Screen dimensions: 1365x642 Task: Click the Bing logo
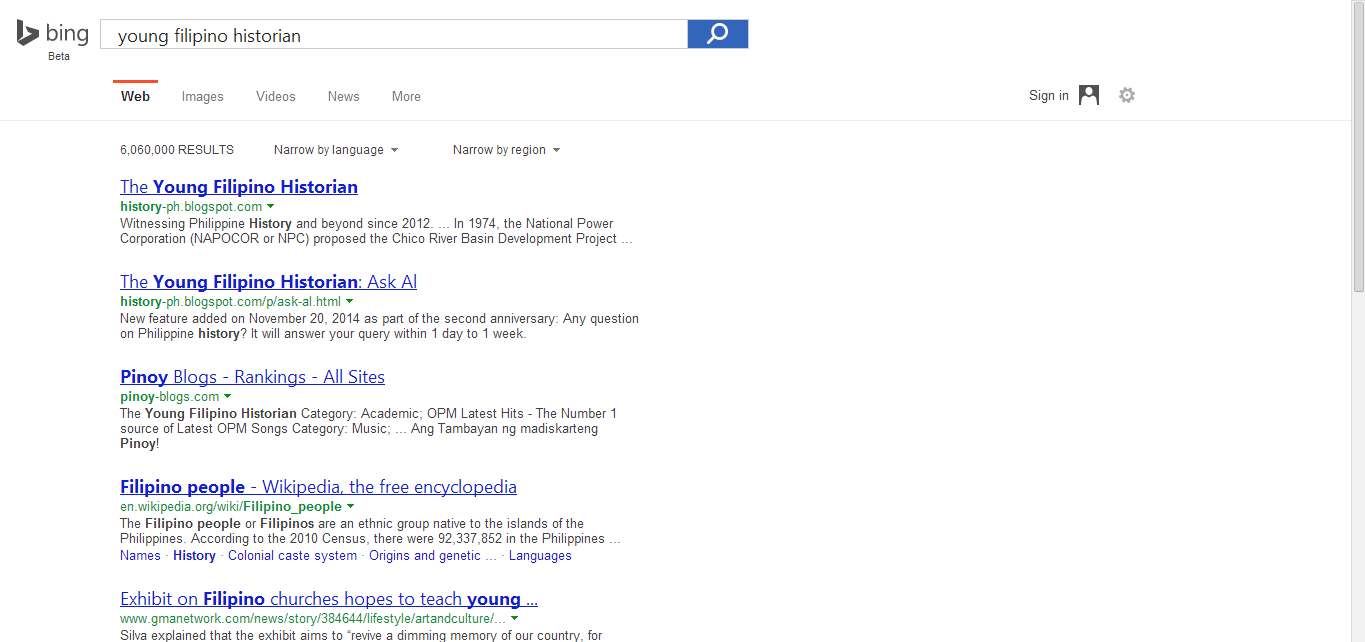pyautogui.click(x=52, y=33)
